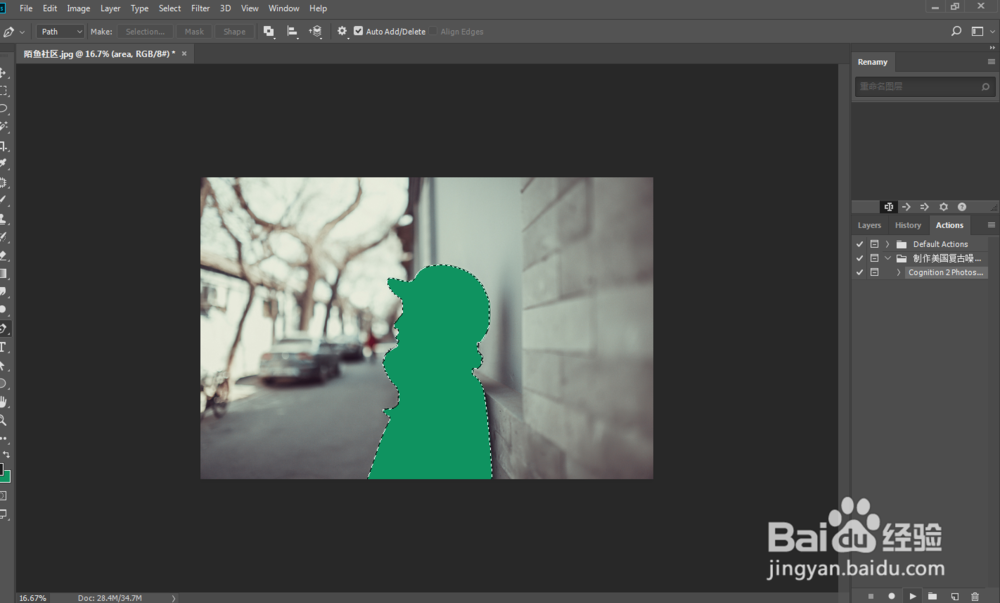Delete the selected action
The image size is (1000, 603).
coord(974,596)
